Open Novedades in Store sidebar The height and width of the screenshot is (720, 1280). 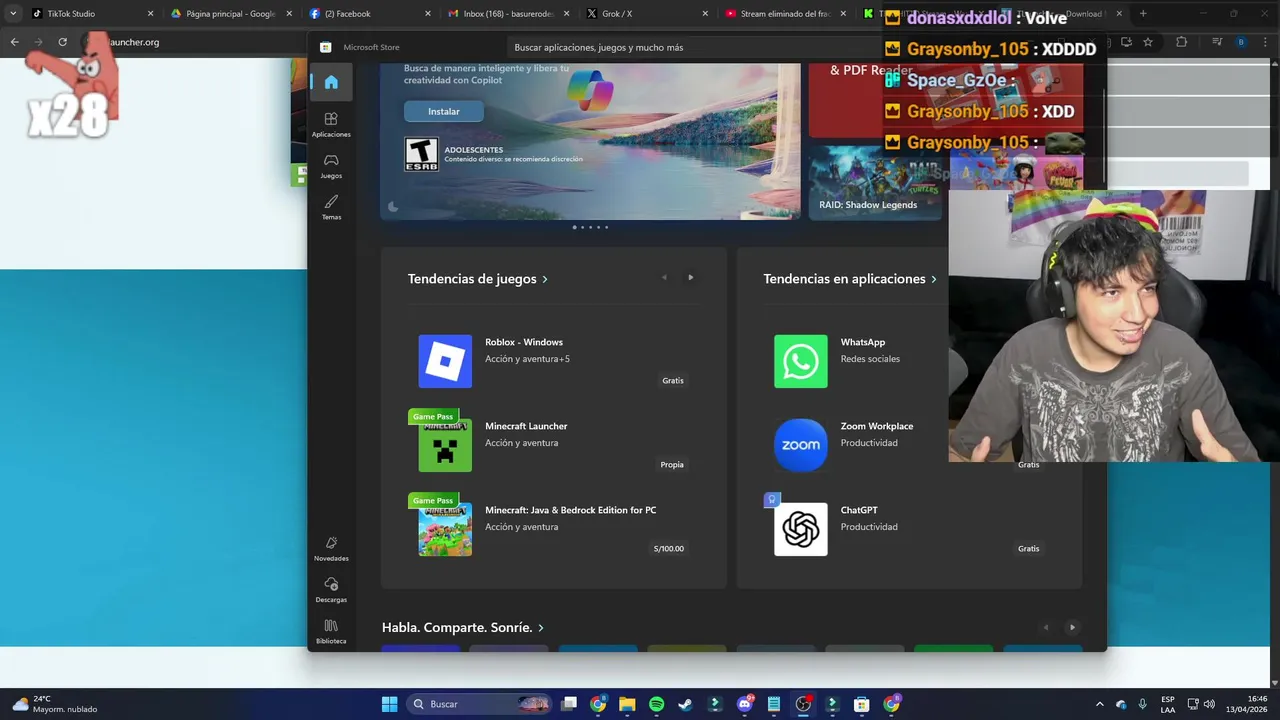pos(331,548)
